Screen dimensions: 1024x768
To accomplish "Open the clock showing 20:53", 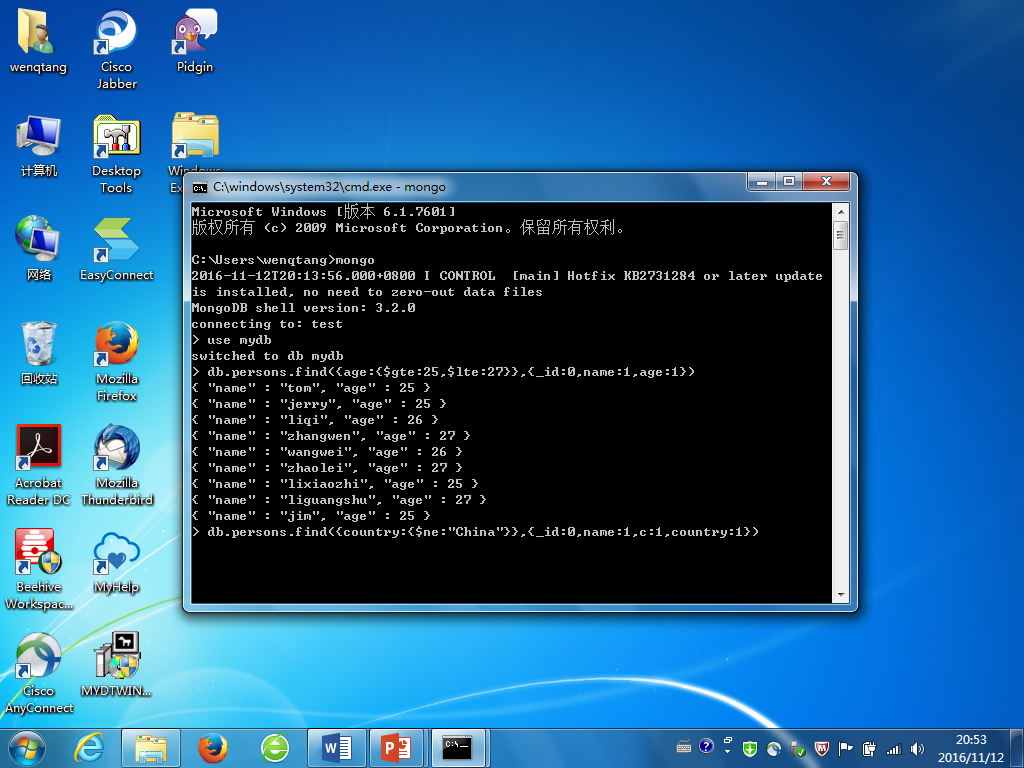I will click(971, 748).
